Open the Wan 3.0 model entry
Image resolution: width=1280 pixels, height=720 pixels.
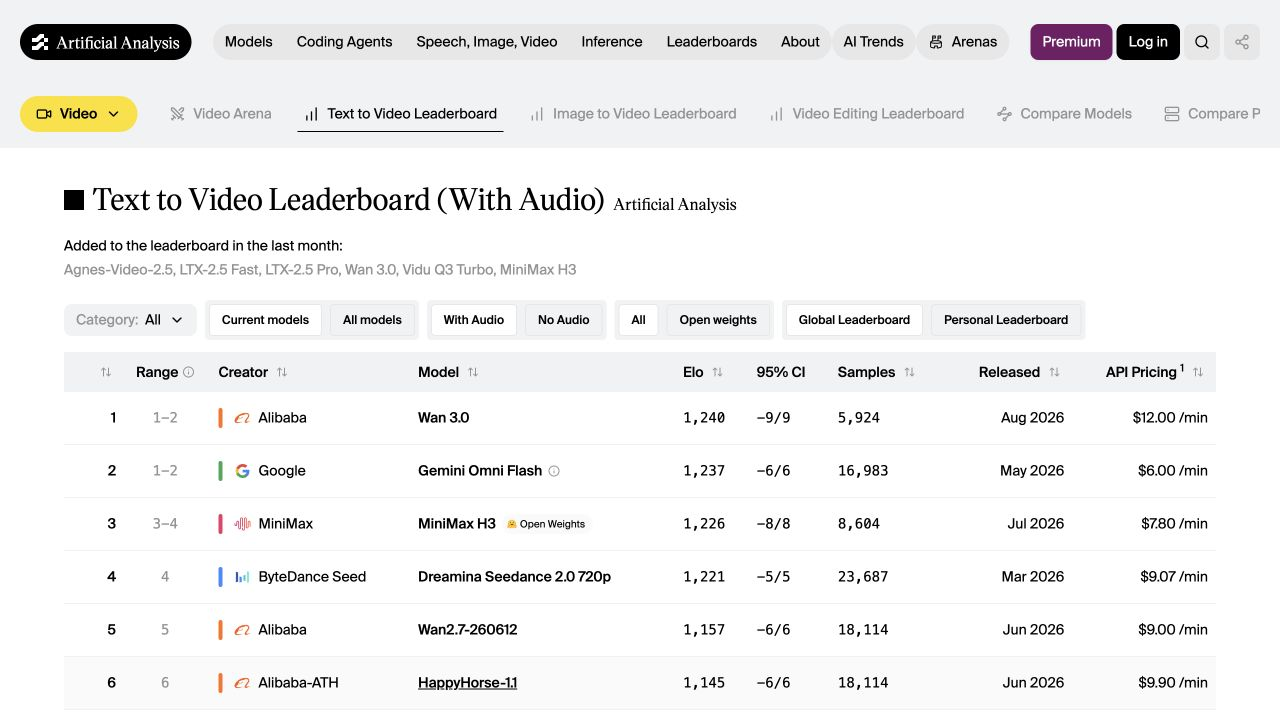tap(443, 418)
